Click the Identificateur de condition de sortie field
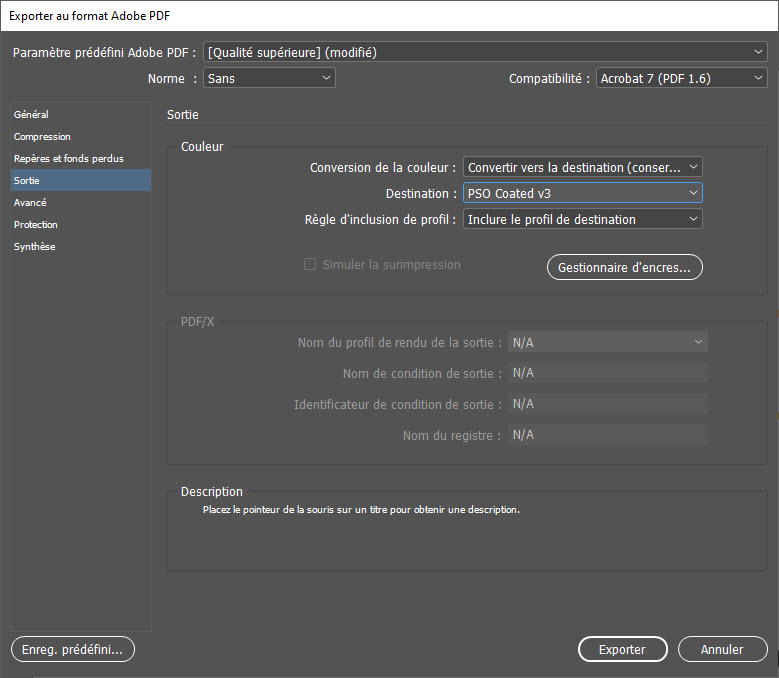Image resolution: width=779 pixels, height=678 pixels. coord(608,404)
